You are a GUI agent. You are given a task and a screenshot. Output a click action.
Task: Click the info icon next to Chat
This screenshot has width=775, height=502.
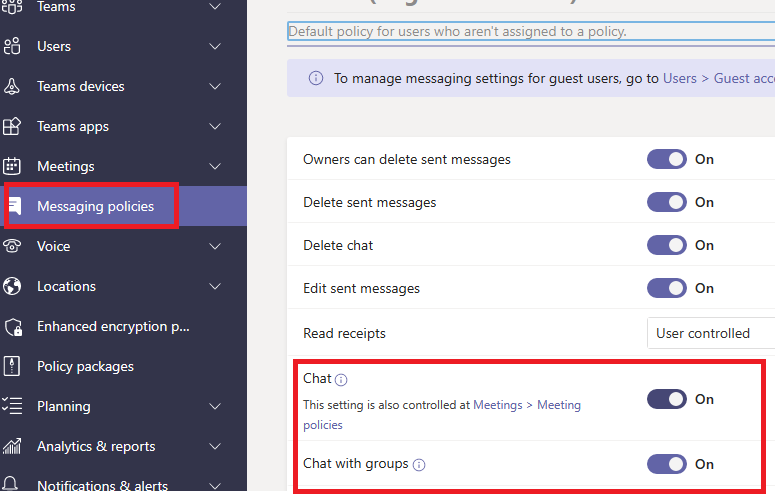pos(341,379)
